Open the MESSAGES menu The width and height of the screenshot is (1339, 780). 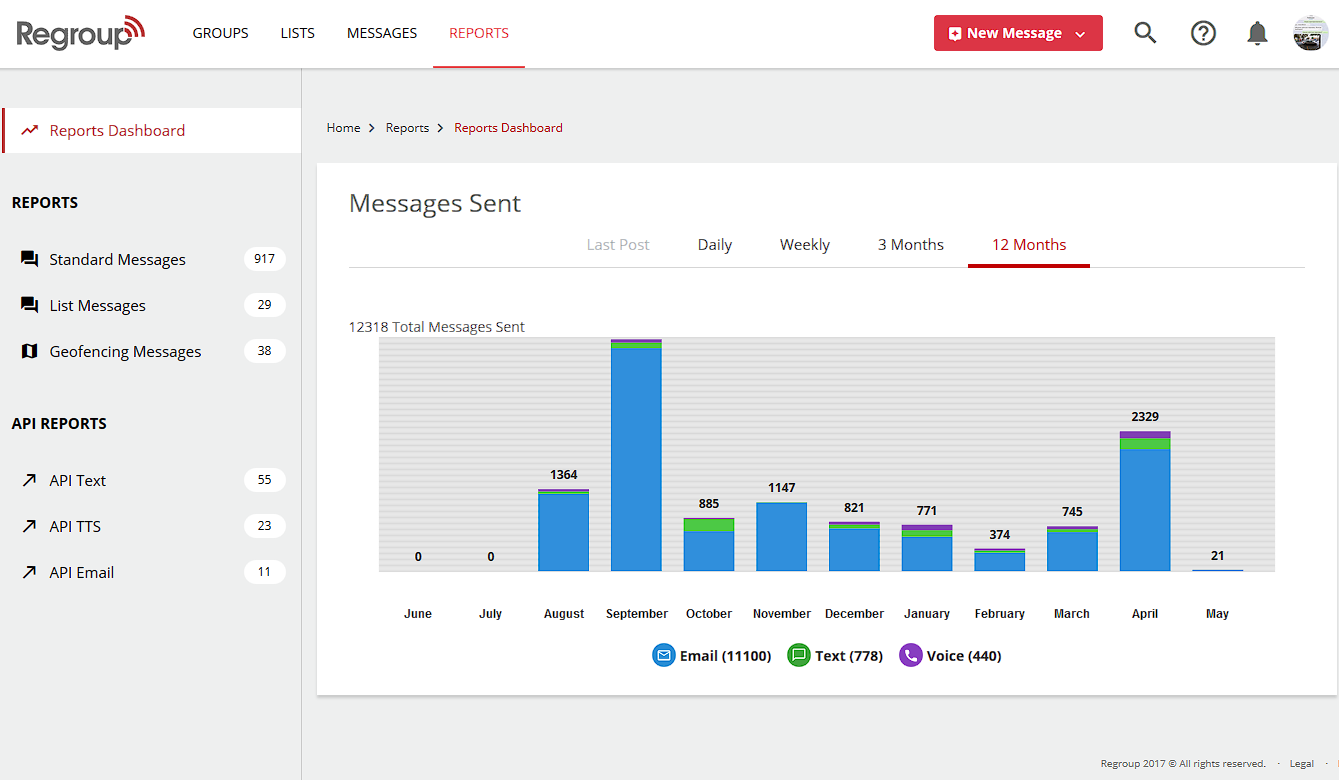click(x=381, y=33)
